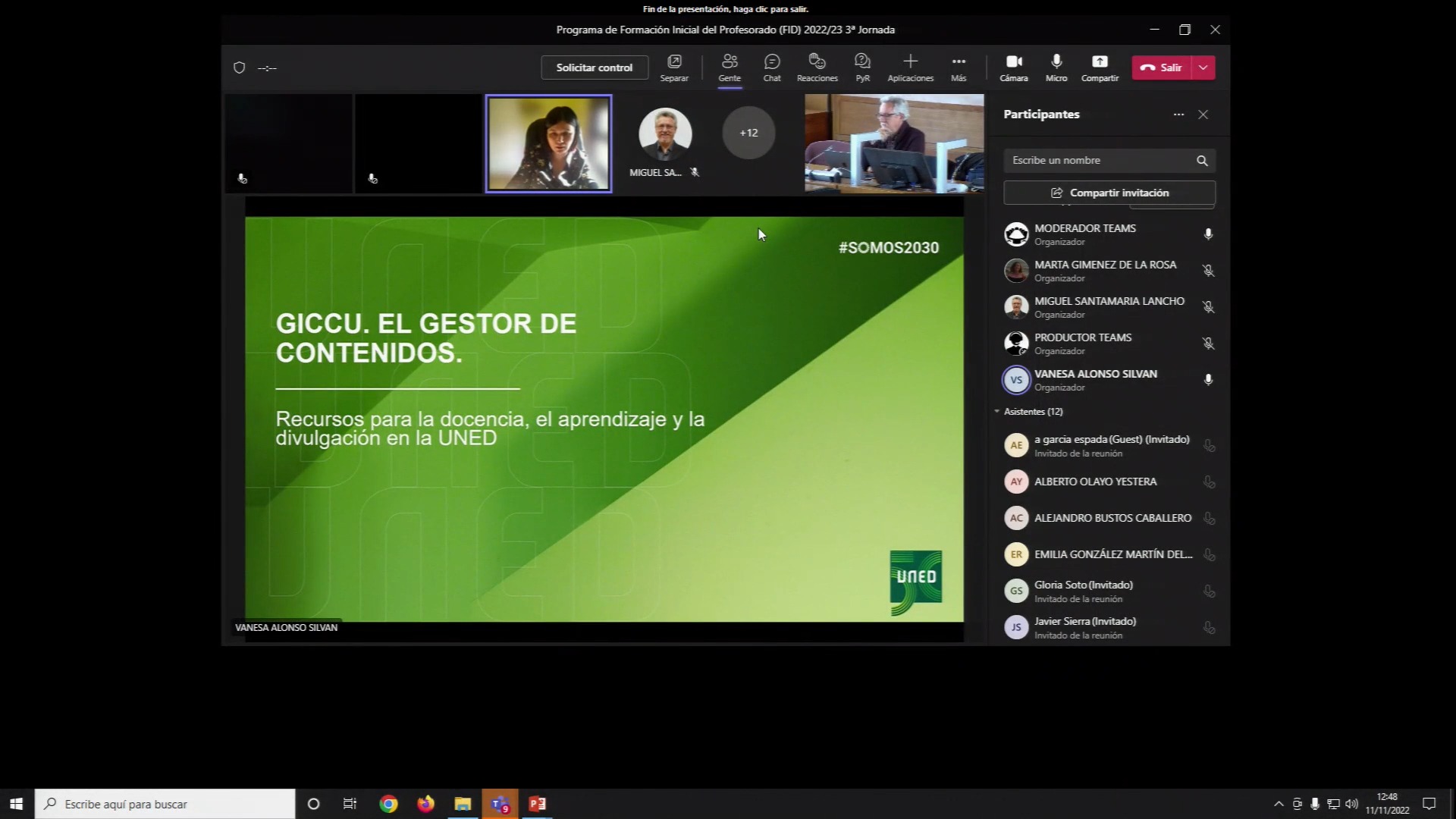Click the shared GICCU presentation slide
The width and height of the screenshot is (1456, 819).
[604, 419]
